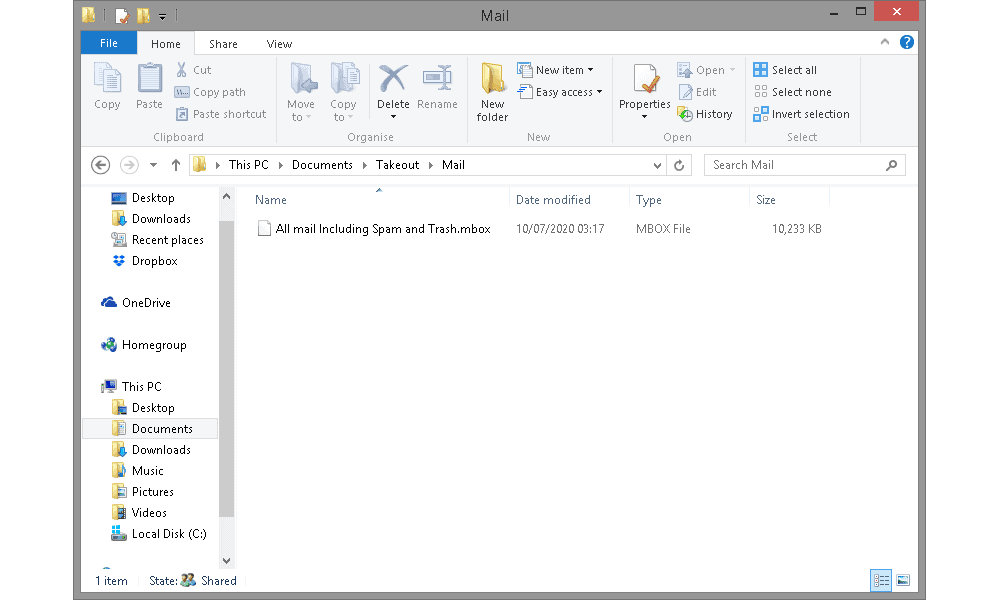Viewport: 1000px width, 600px height.
Task: Click Copy path in the ribbon
Action: coord(210,92)
